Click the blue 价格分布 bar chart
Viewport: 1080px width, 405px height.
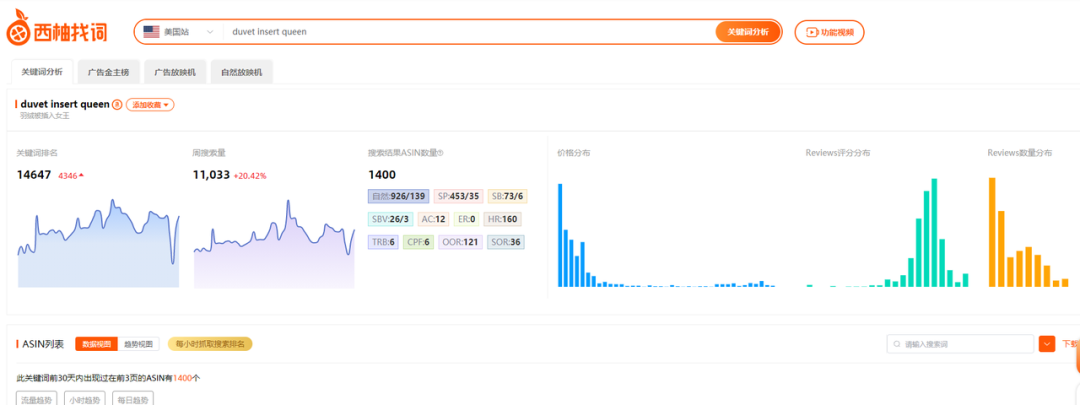tap(667, 235)
